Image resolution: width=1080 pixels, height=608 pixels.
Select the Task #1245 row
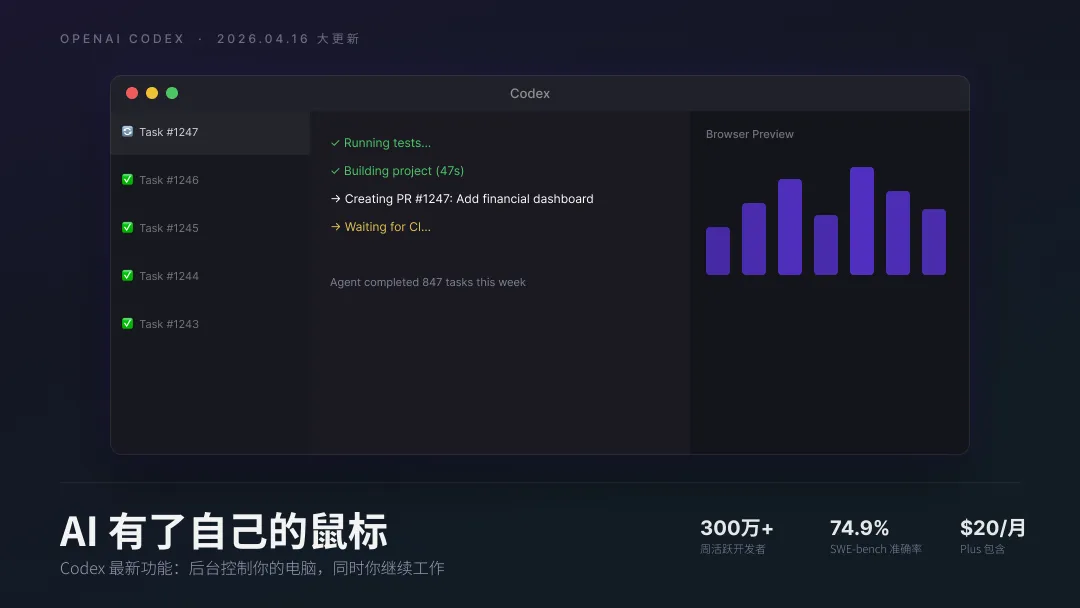(x=210, y=228)
